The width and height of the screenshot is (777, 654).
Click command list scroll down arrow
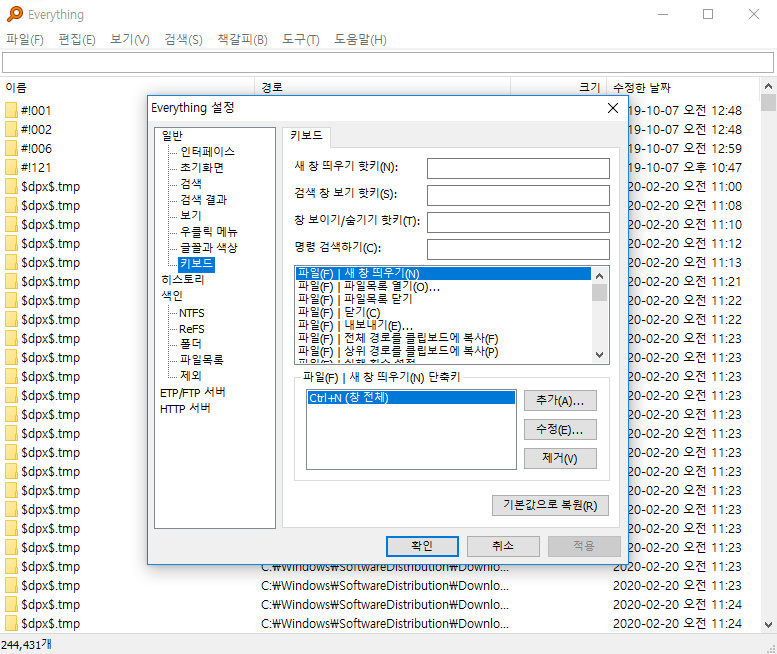599,355
